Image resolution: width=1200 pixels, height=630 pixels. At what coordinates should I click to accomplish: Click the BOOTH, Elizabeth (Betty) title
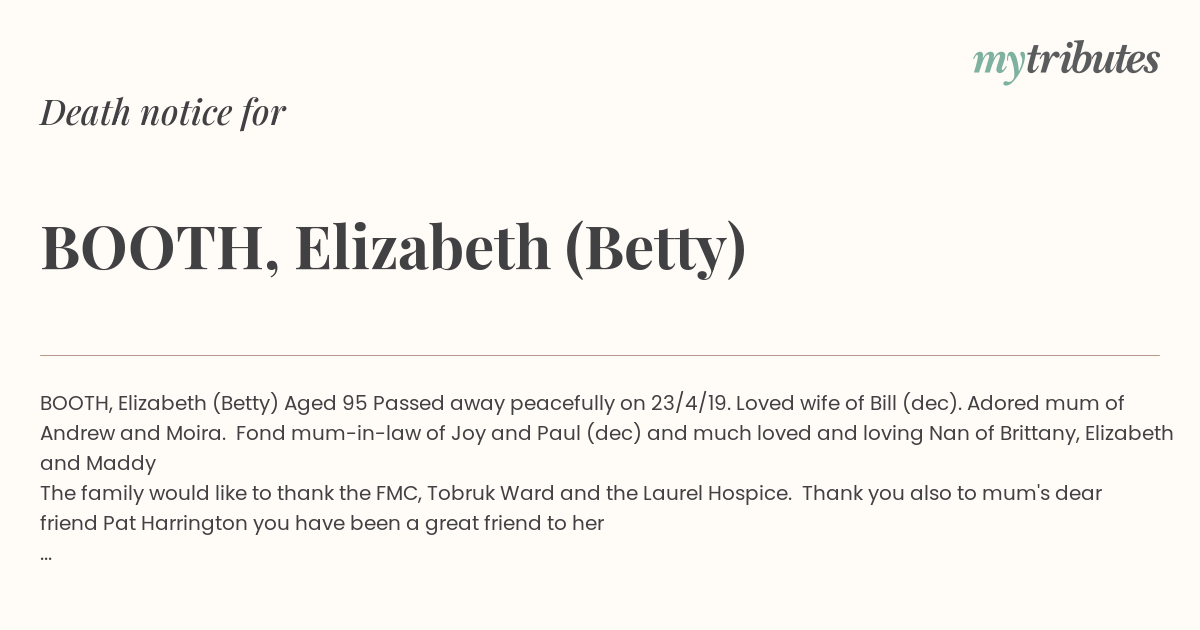[x=393, y=248]
